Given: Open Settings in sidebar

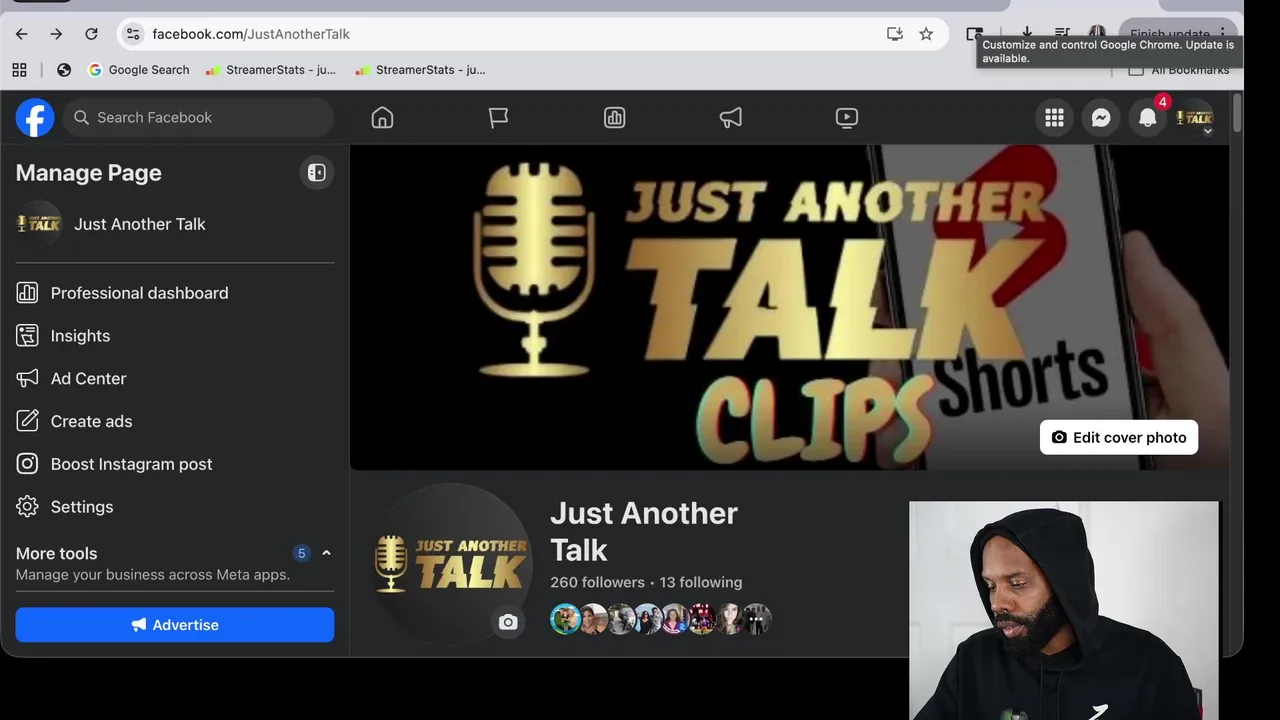Looking at the screenshot, I should [x=175, y=507].
